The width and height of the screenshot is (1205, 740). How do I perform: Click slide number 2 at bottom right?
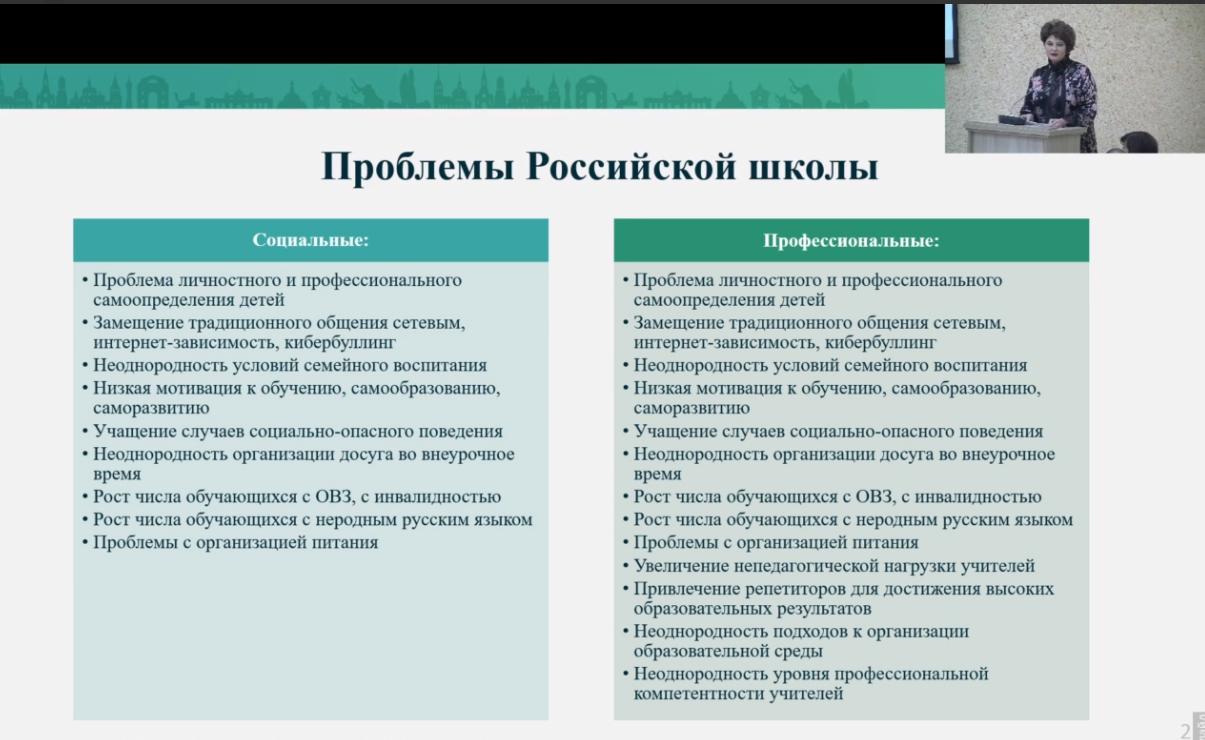1185,729
